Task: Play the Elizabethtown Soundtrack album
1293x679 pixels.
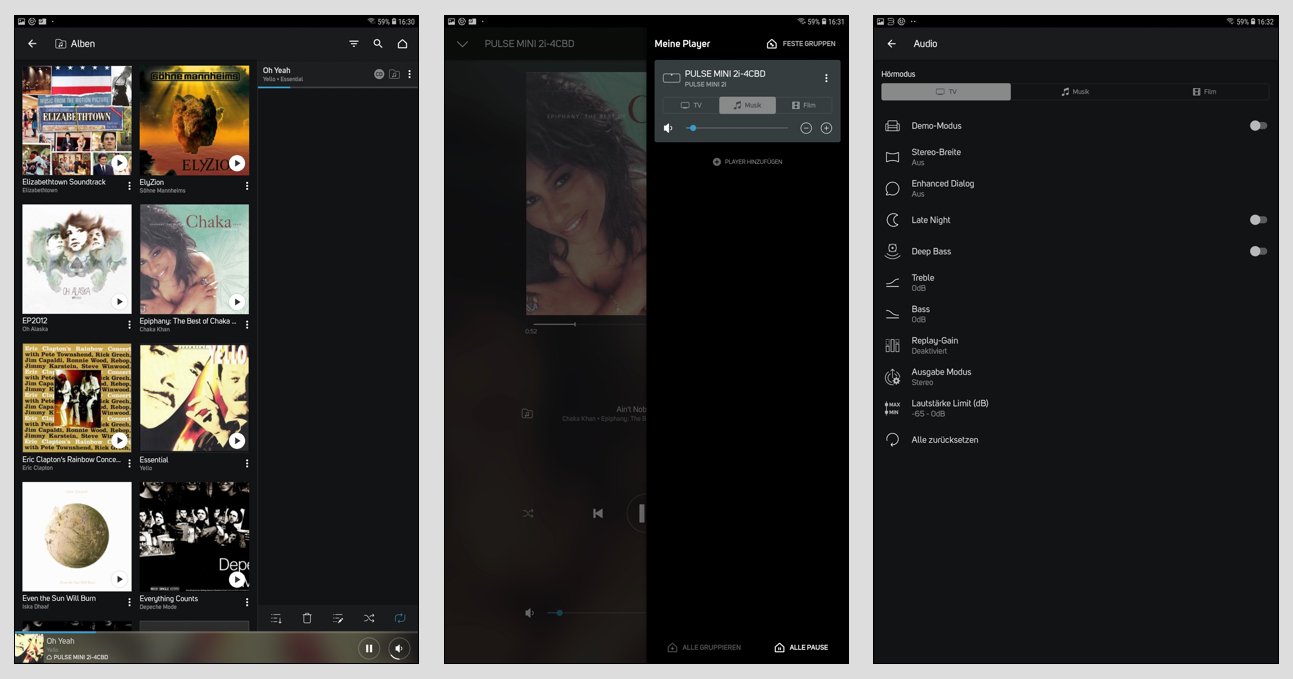Action: pos(119,163)
